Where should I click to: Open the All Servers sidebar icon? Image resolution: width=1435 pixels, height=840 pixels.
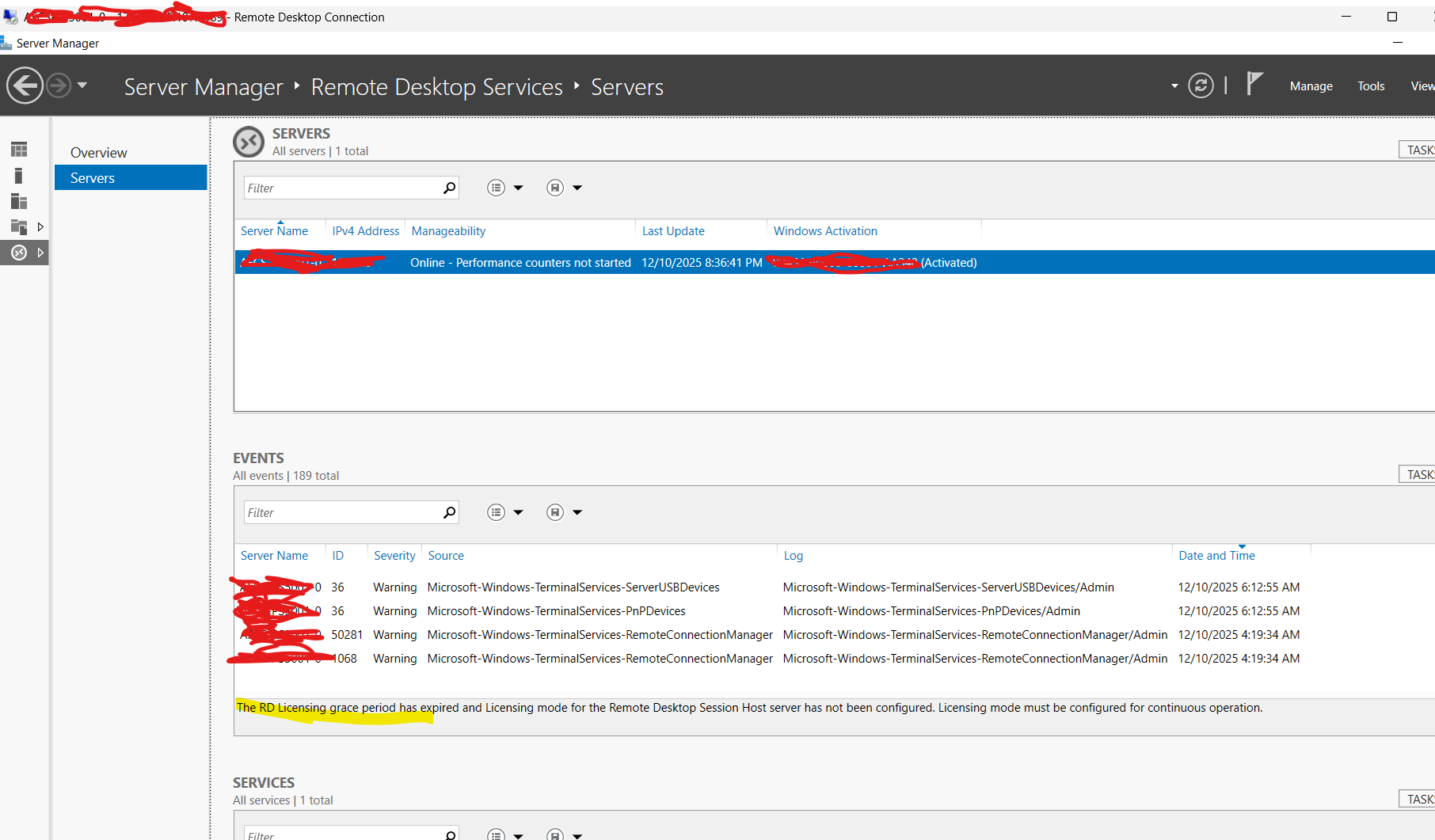click(19, 201)
